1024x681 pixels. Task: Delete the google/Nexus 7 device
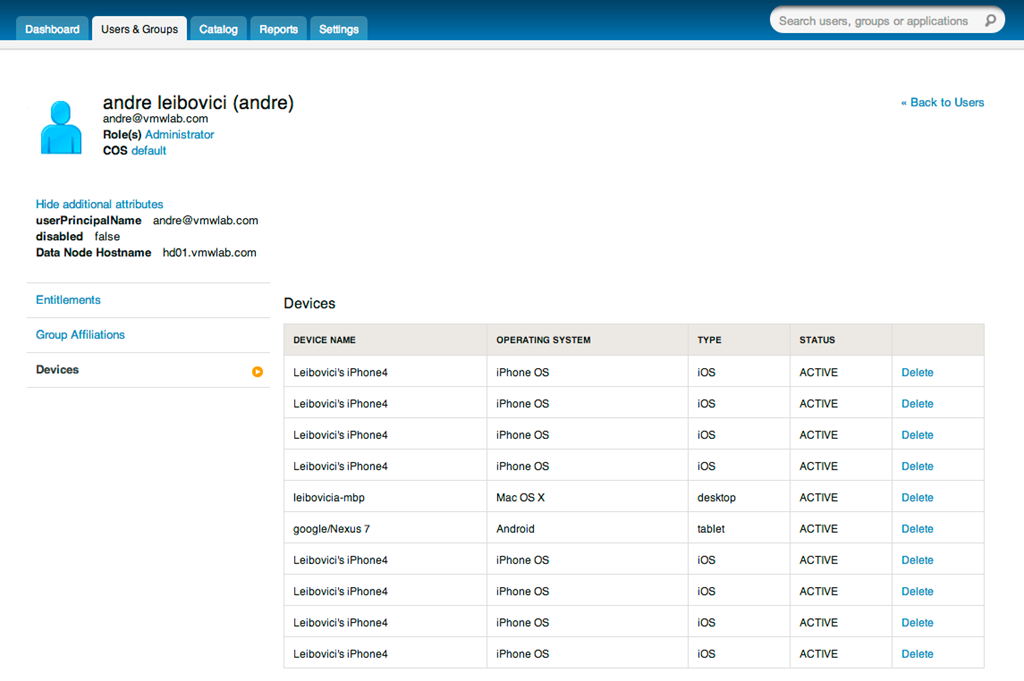coord(917,529)
